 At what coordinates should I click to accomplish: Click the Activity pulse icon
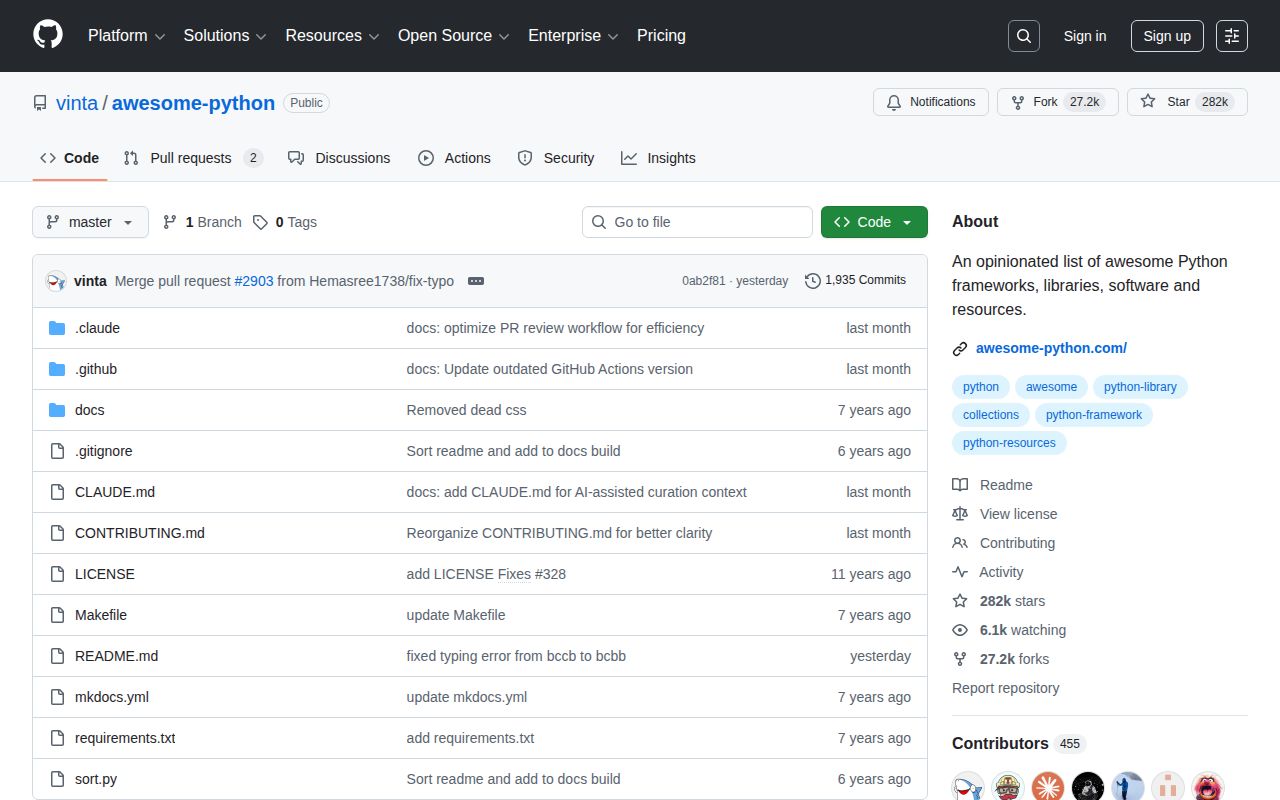tap(960, 572)
